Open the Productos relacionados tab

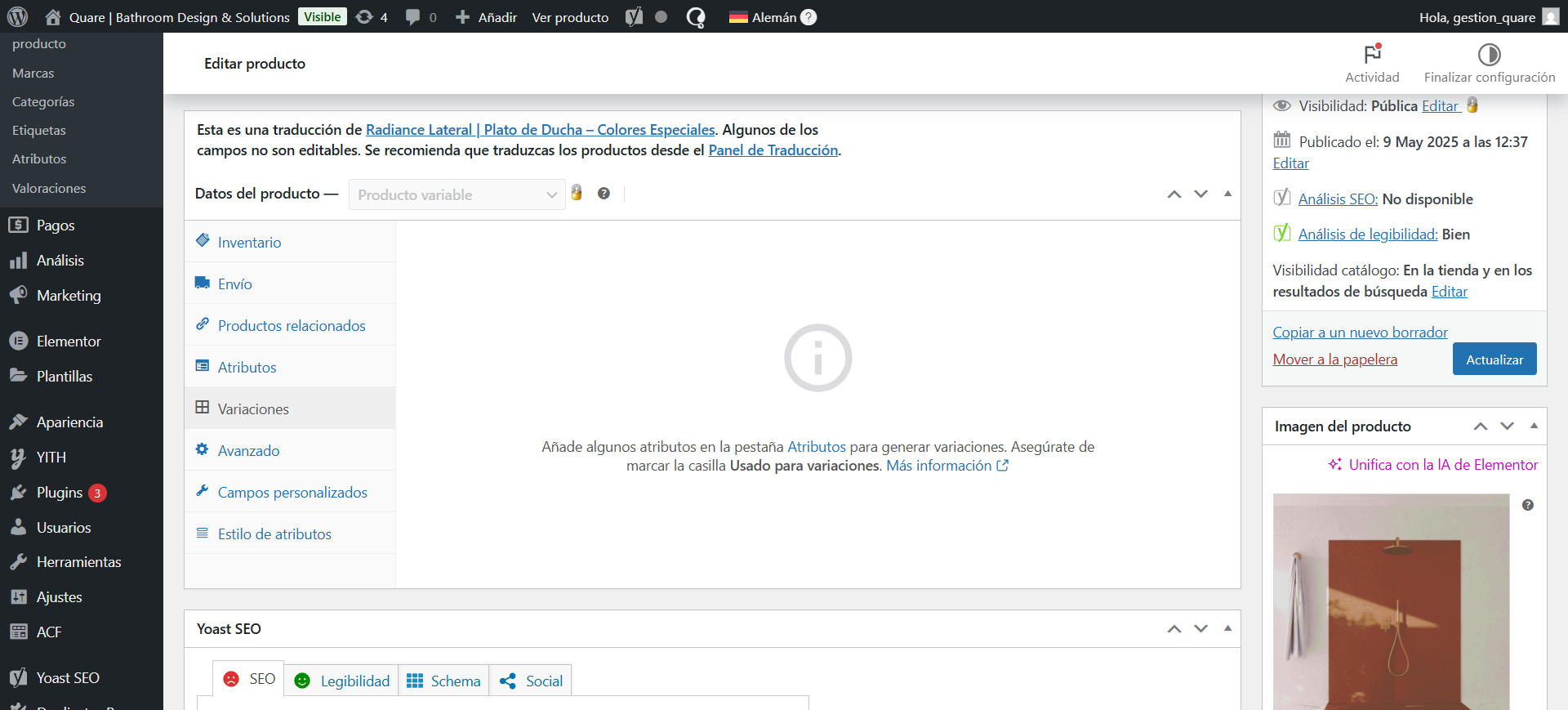click(x=290, y=325)
